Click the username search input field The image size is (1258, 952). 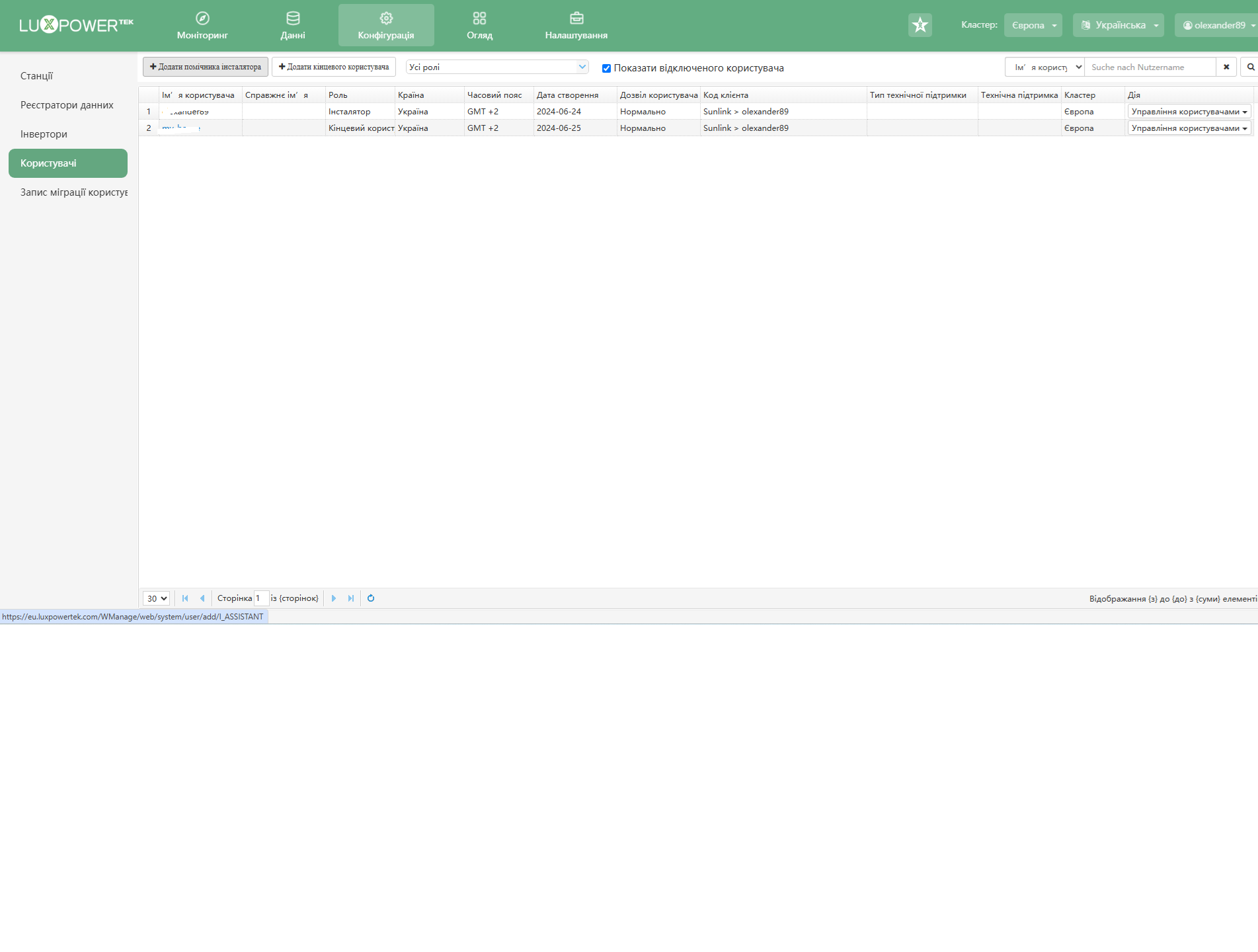click(1150, 67)
